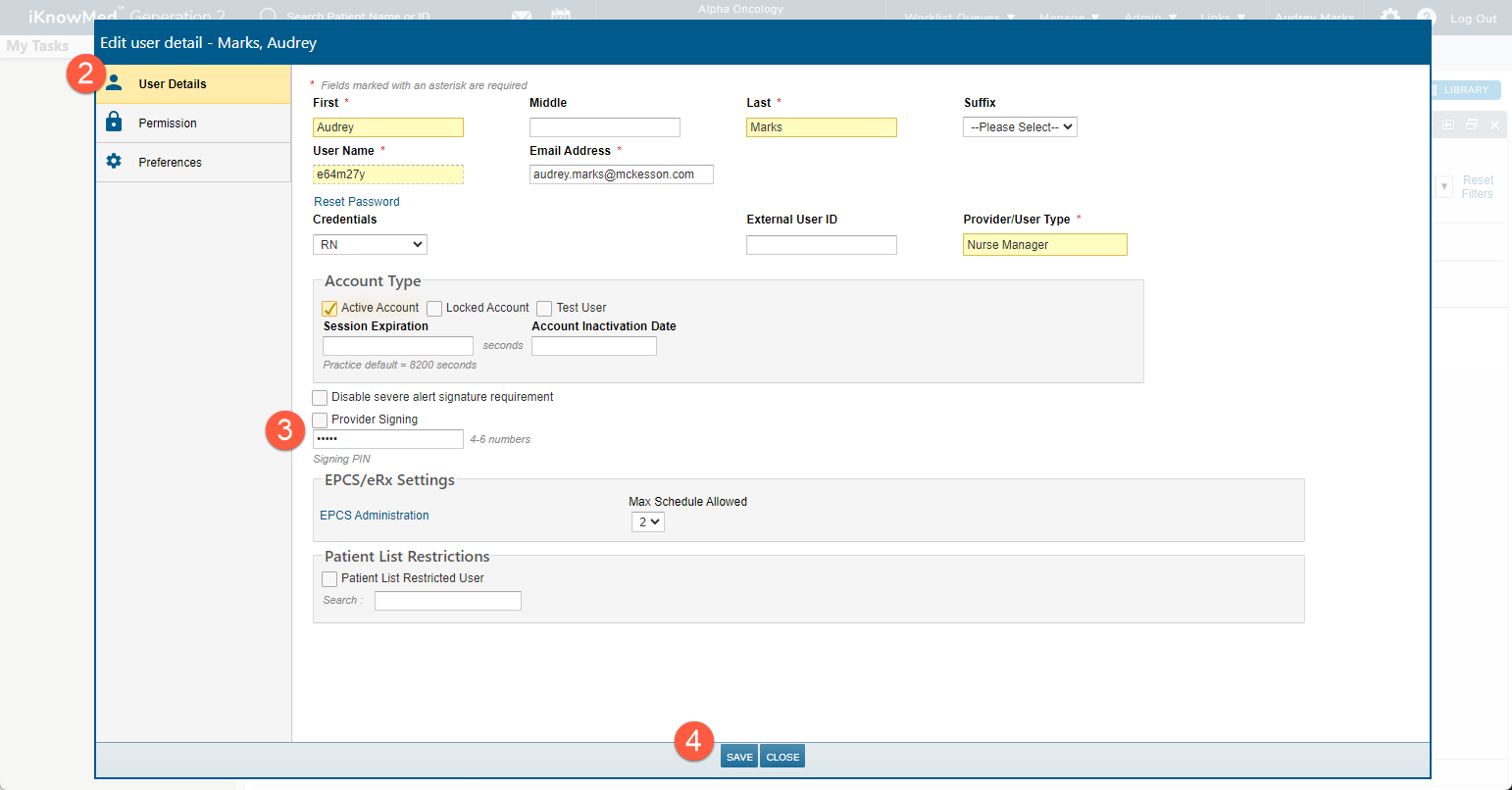
Task: Expand the Credentials RN dropdown
Action: (x=370, y=245)
